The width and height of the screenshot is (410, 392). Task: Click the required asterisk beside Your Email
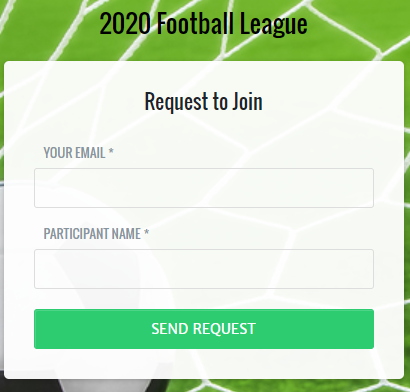point(111,152)
